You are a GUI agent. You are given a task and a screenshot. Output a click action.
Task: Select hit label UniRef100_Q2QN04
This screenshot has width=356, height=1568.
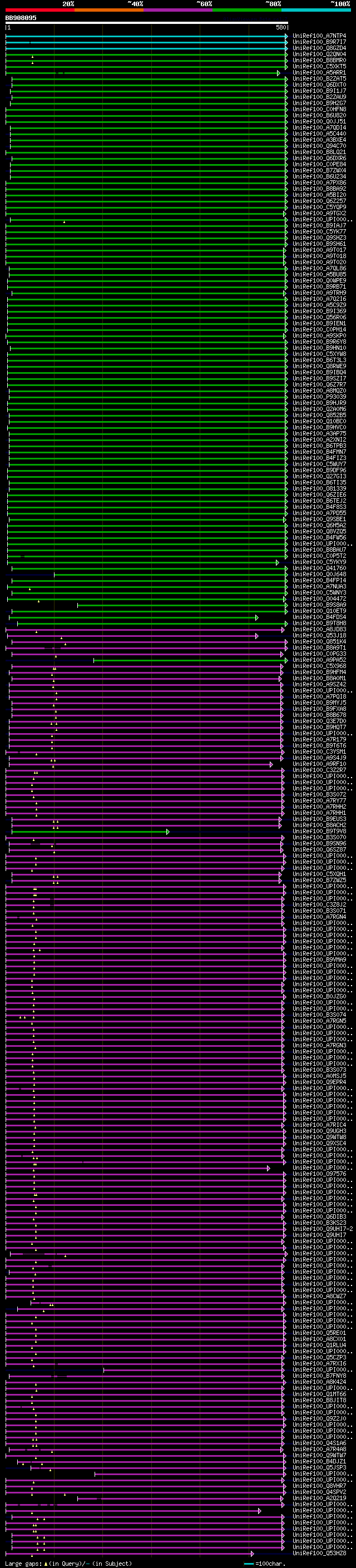(319, 54)
